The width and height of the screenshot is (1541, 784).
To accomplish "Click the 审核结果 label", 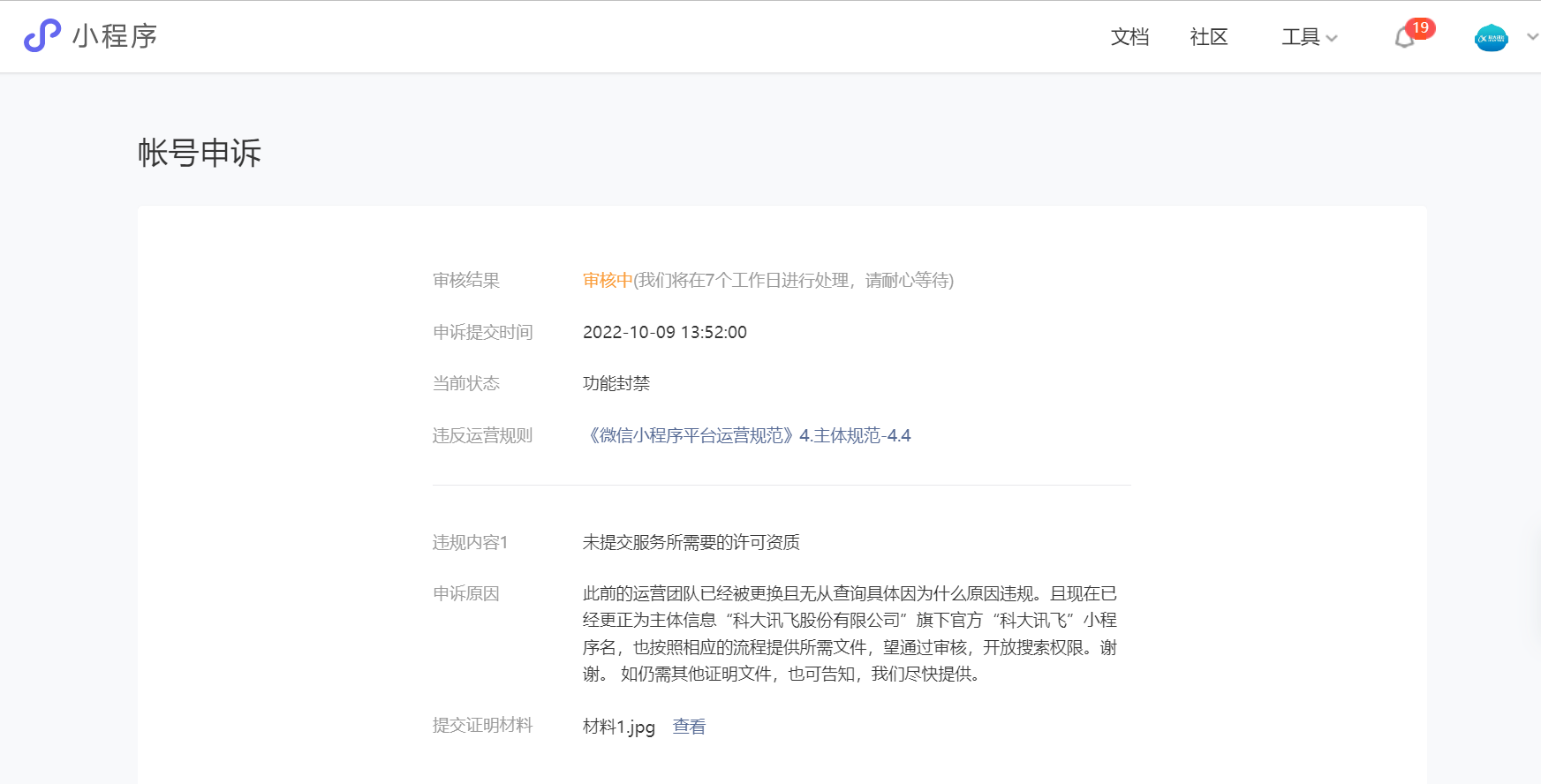I will pyautogui.click(x=466, y=280).
